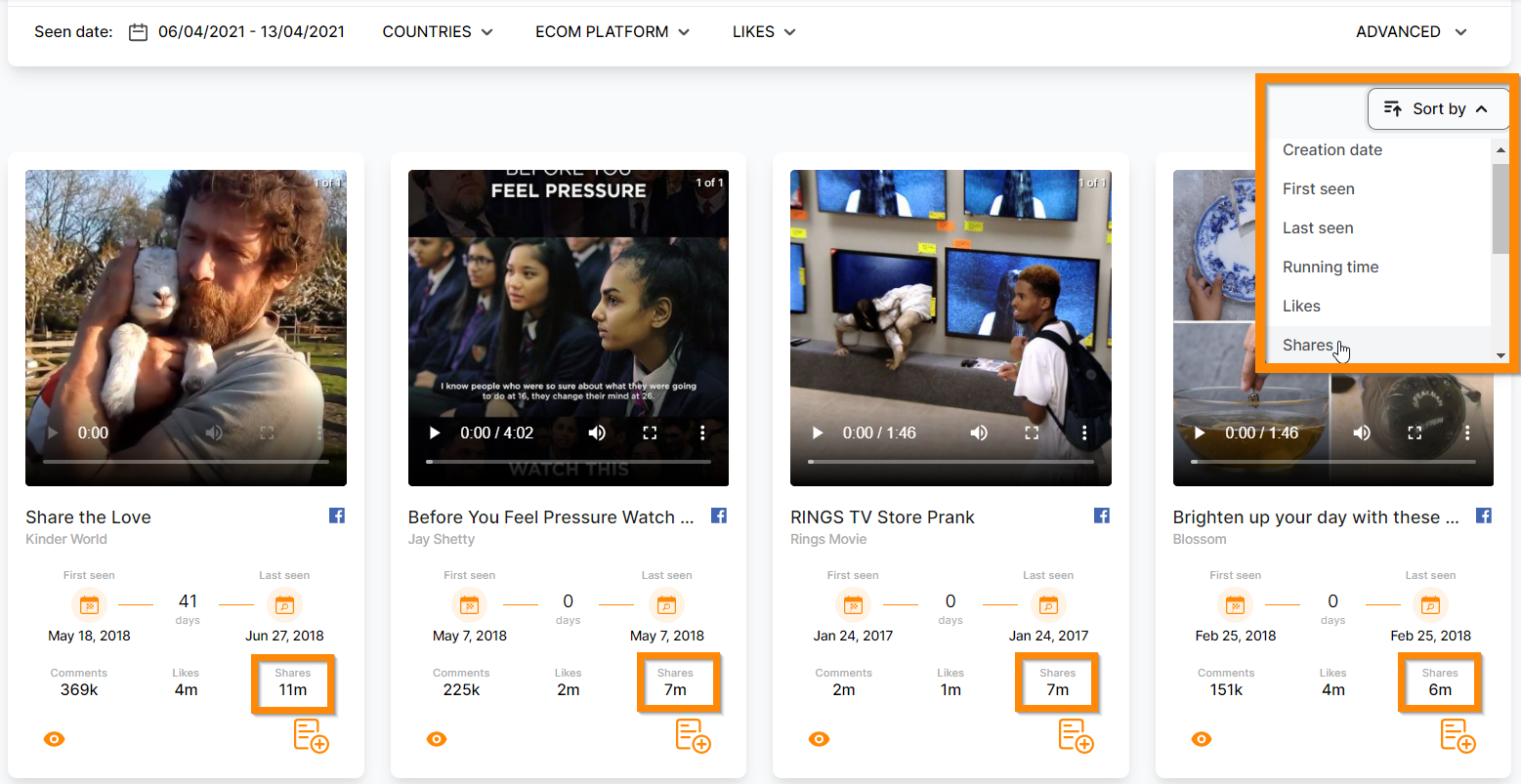Viewport: 1521px width, 784px height.
Task: Add Blossom ad to collection
Action: click(x=1458, y=736)
